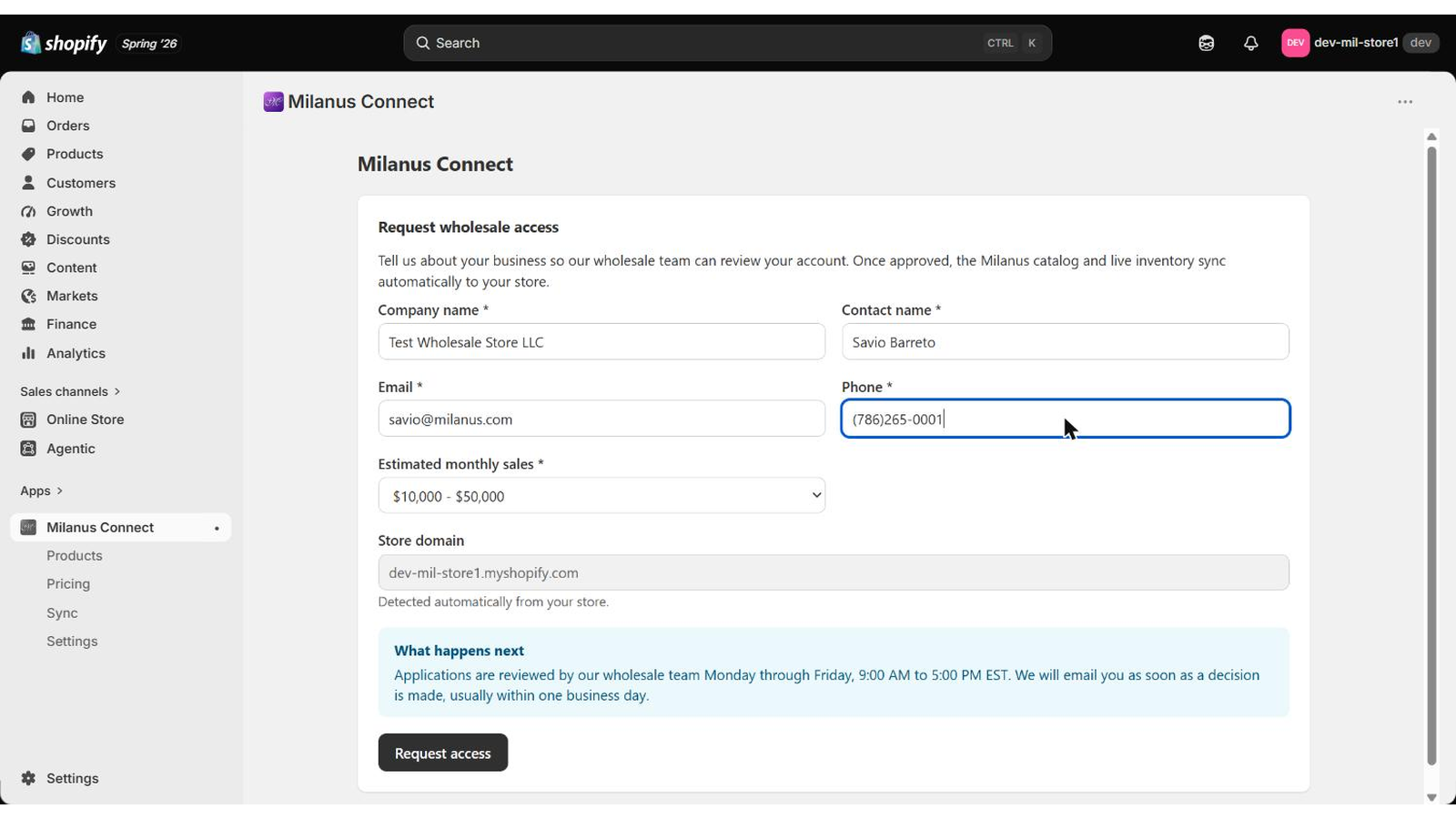
Task: Open Agentic sales channel
Action: pyautogui.click(x=71, y=449)
